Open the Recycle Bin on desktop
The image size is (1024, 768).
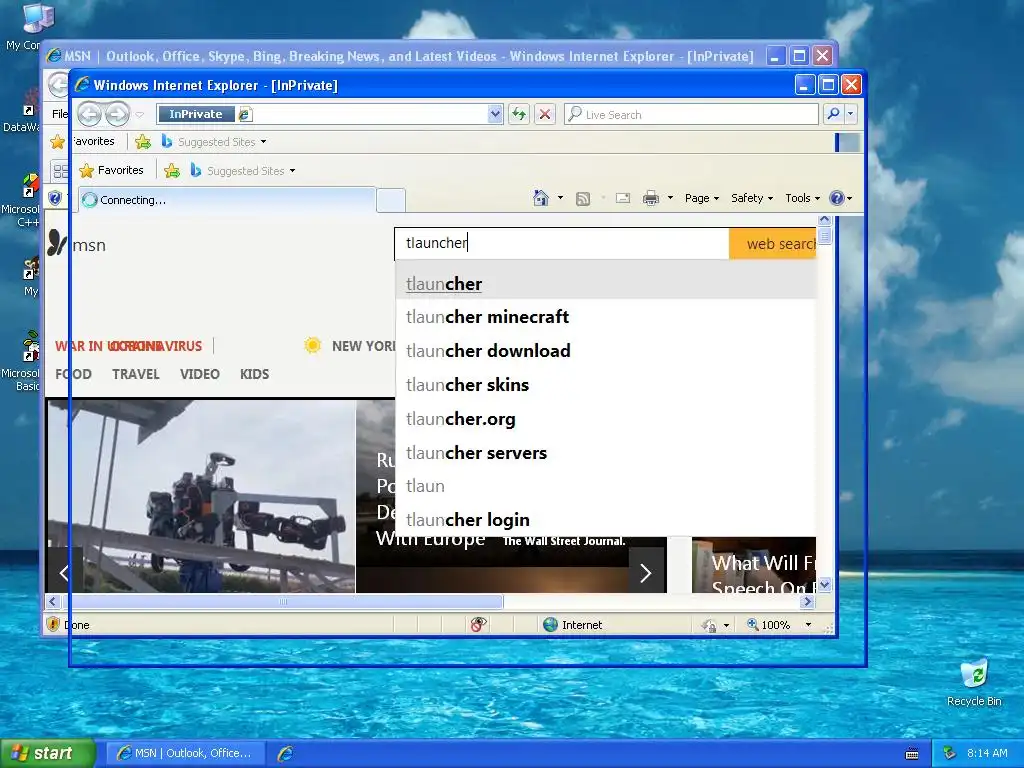click(x=974, y=682)
